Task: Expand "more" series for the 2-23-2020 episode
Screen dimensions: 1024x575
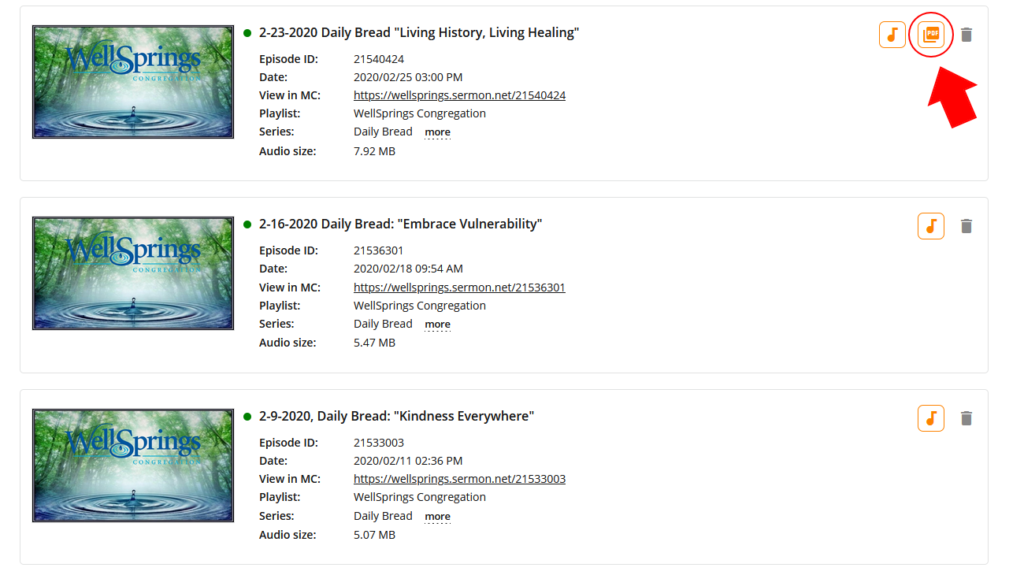Action: [x=437, y=132]
